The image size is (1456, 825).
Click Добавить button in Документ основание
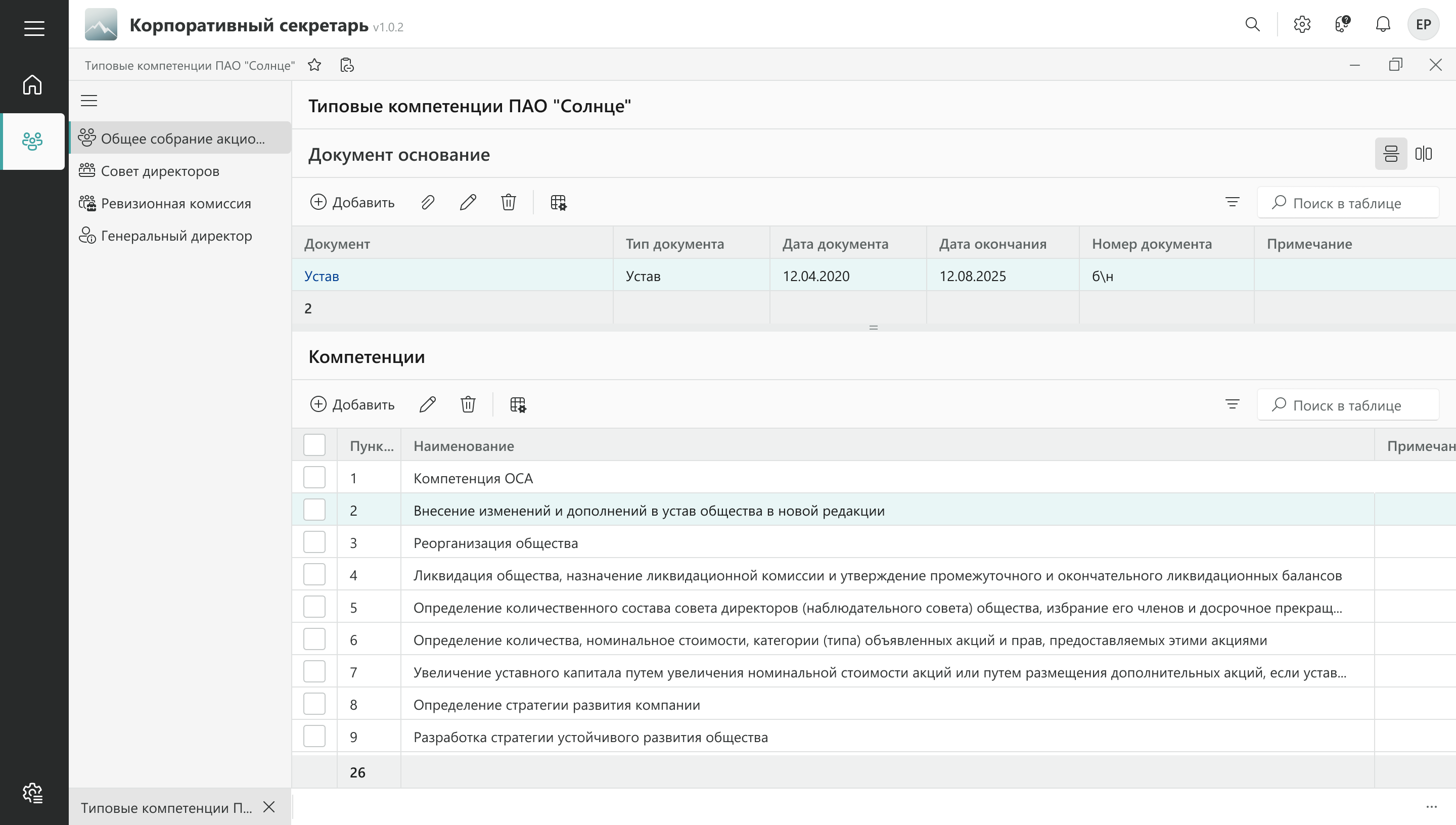352,202
